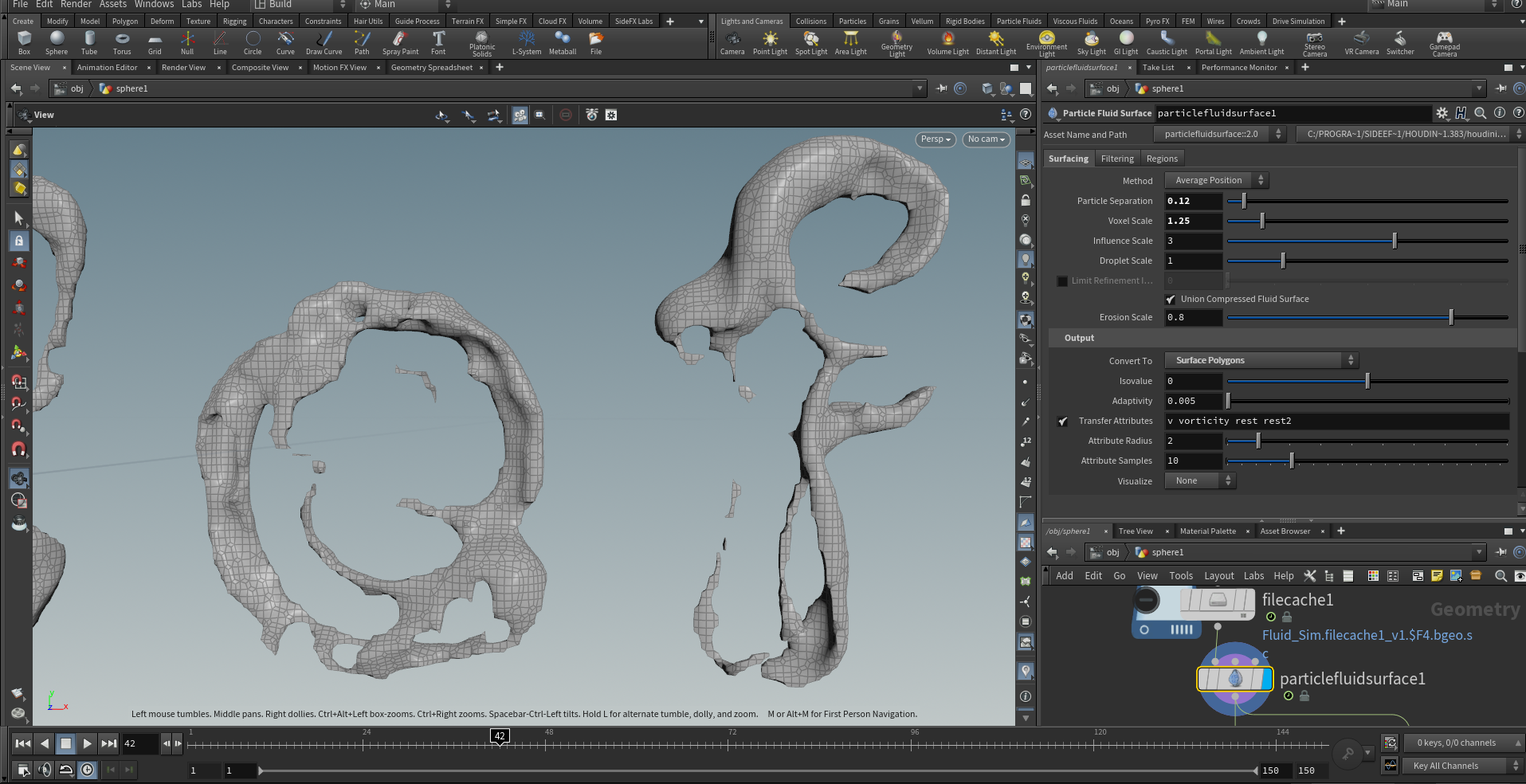Choose the L-System shelf tool
Screen dimensions: 1526x784
526,42
